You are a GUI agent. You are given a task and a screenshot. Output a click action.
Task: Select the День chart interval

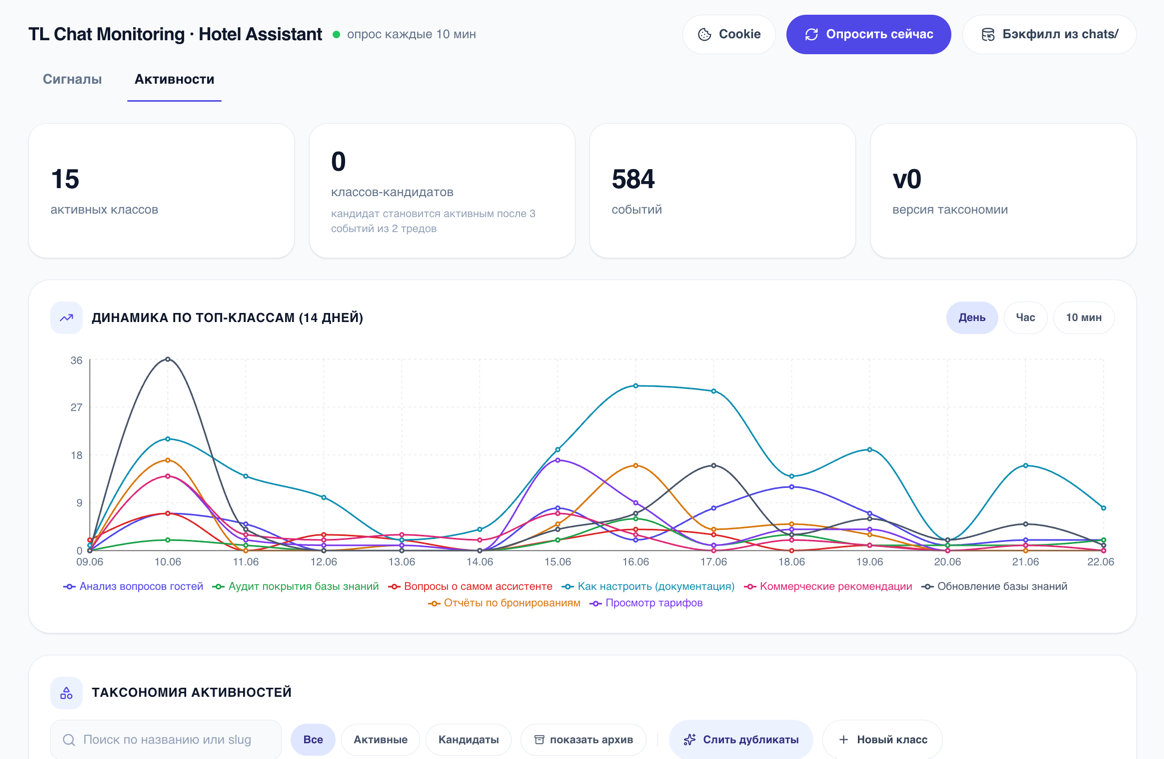pyautogui.click(x=972, y=318)
